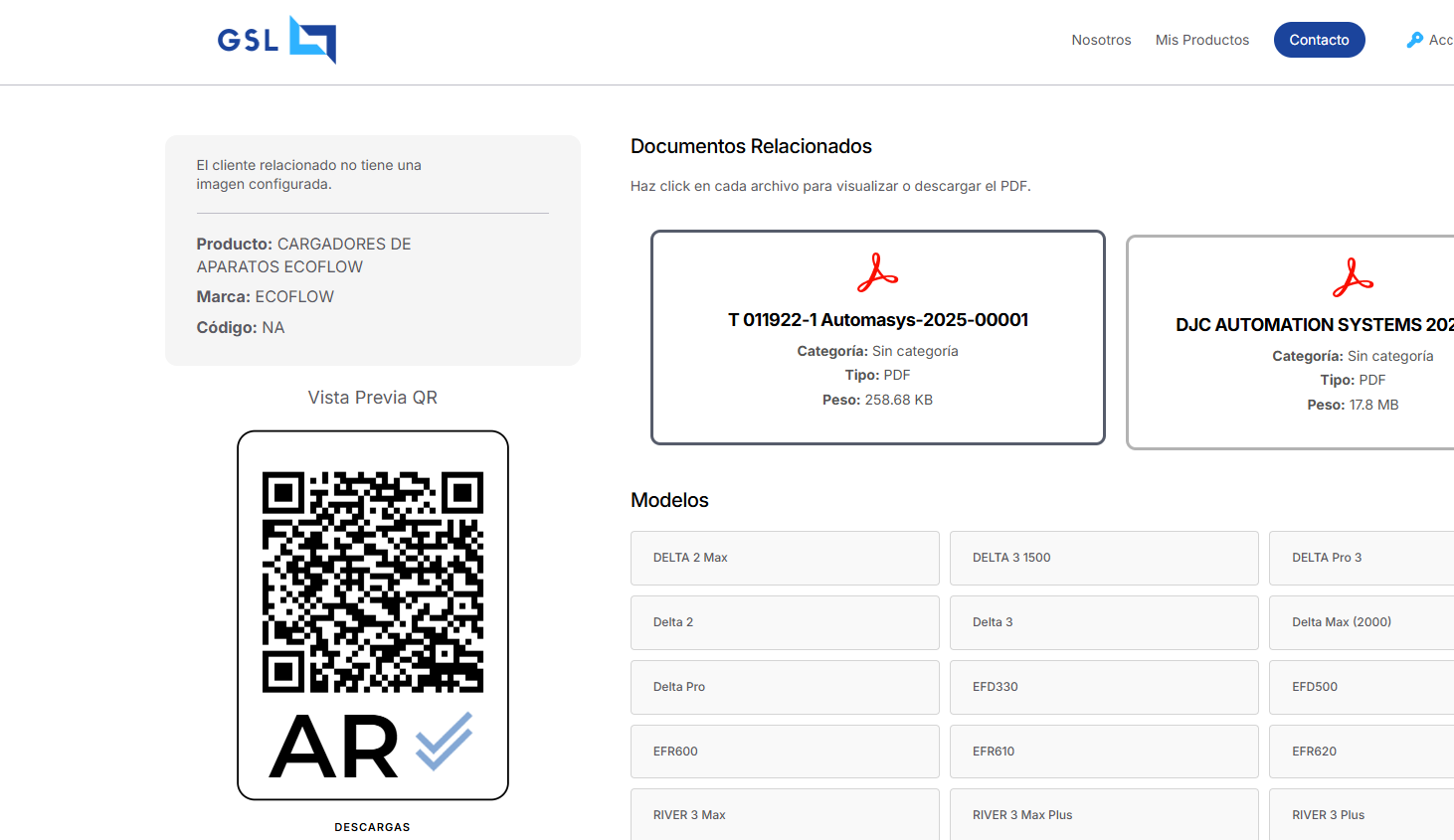
Task: Click the blue key access icon
Action: click(1414, 40)
